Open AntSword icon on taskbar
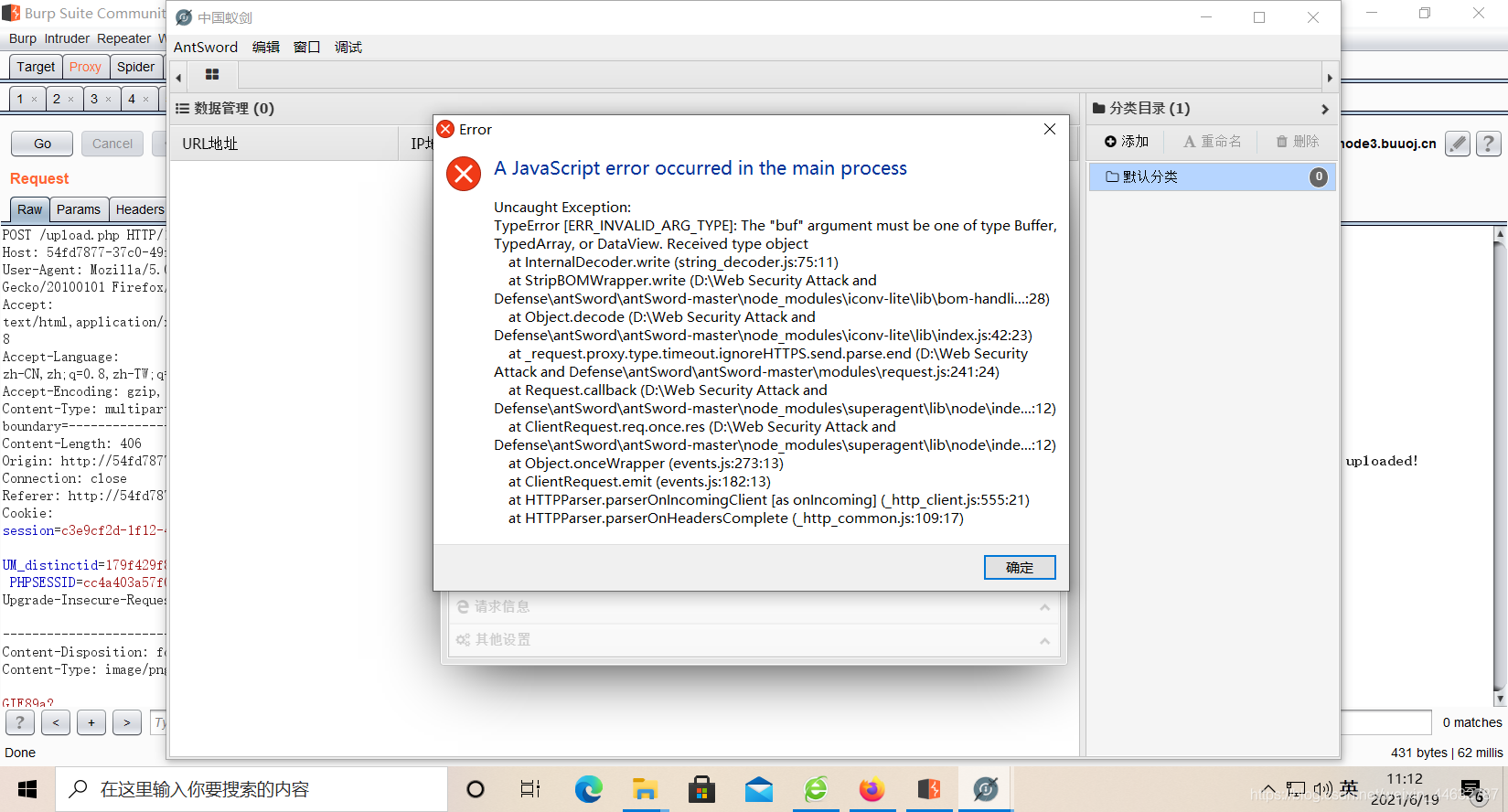 point(986,789)
